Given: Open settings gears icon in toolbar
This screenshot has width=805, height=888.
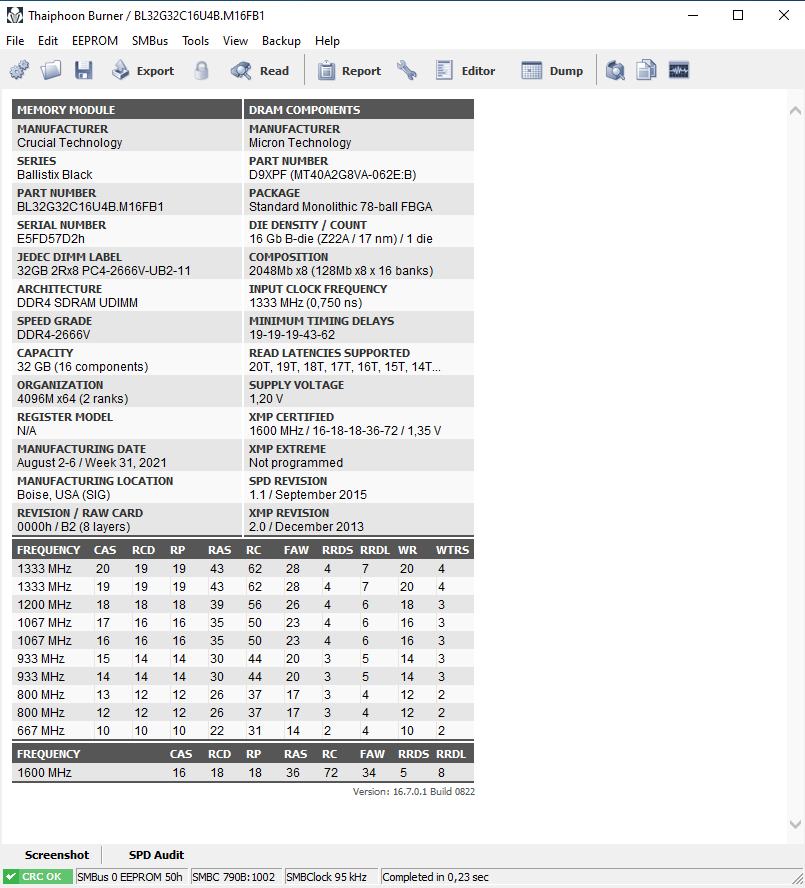Looking at the screenshot, I should (19, 70).
